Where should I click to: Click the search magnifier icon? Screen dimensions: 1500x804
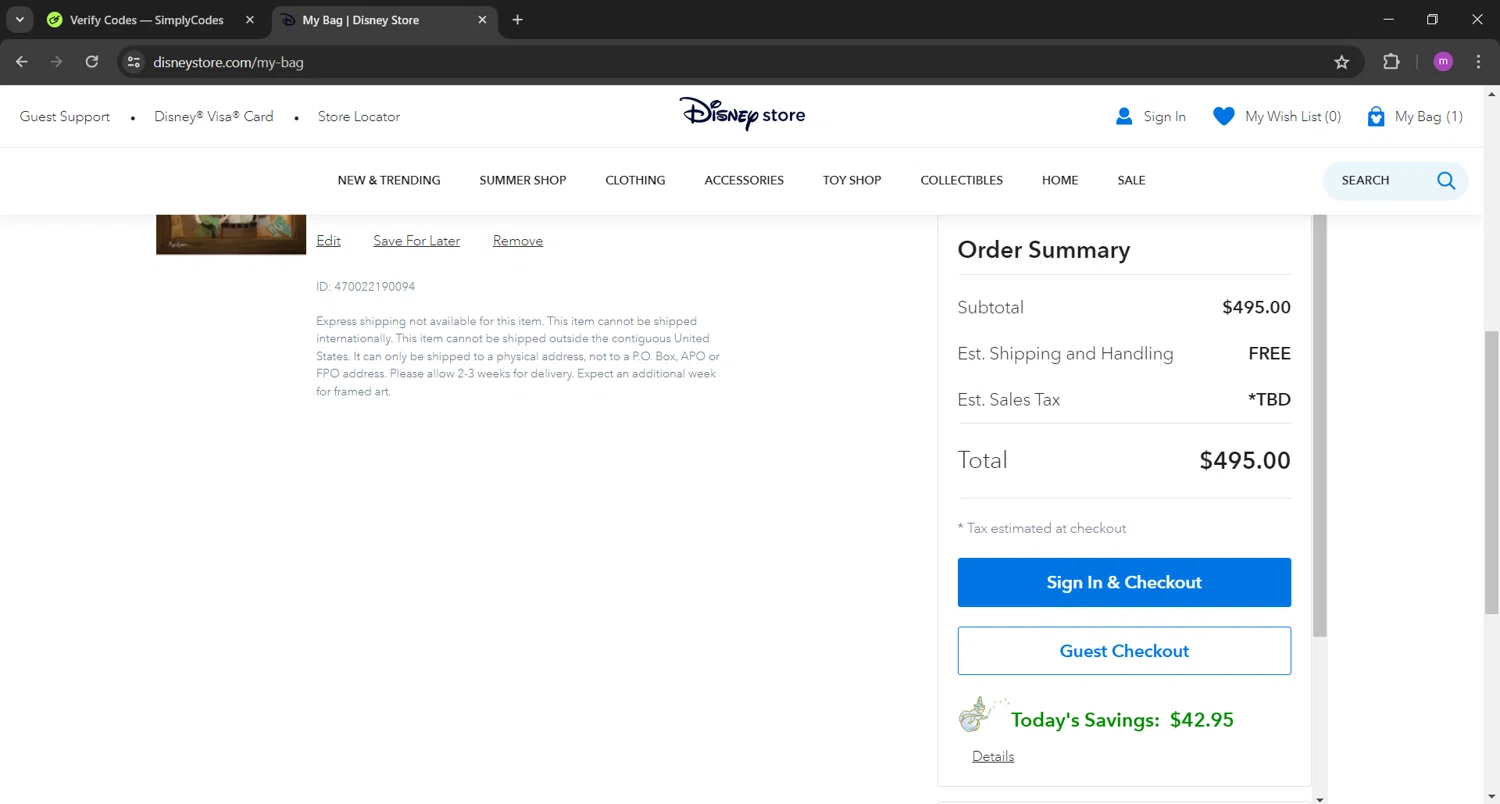tap(1446, 180)
